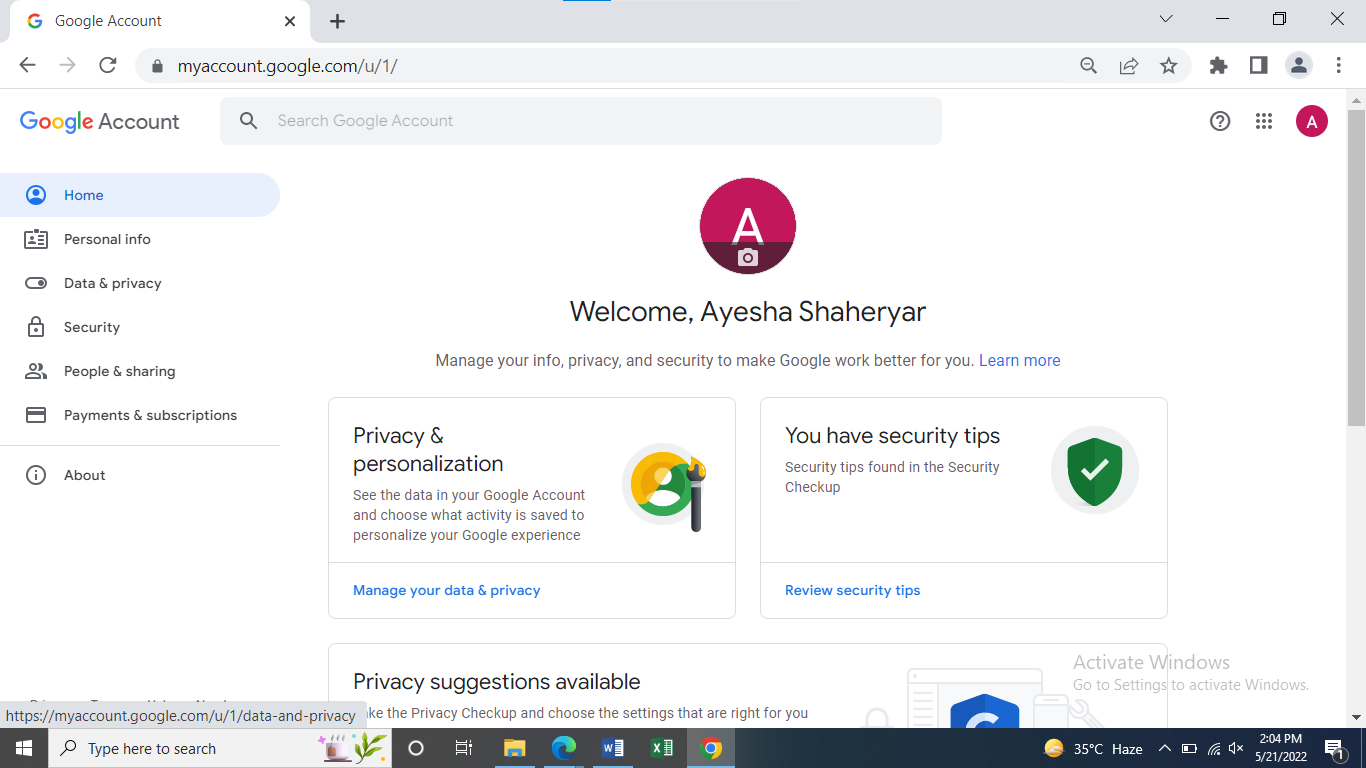The height and width of the screenshot is (768, 1366).
Task: Open About in the sidebar
Action: click(140, 475)
